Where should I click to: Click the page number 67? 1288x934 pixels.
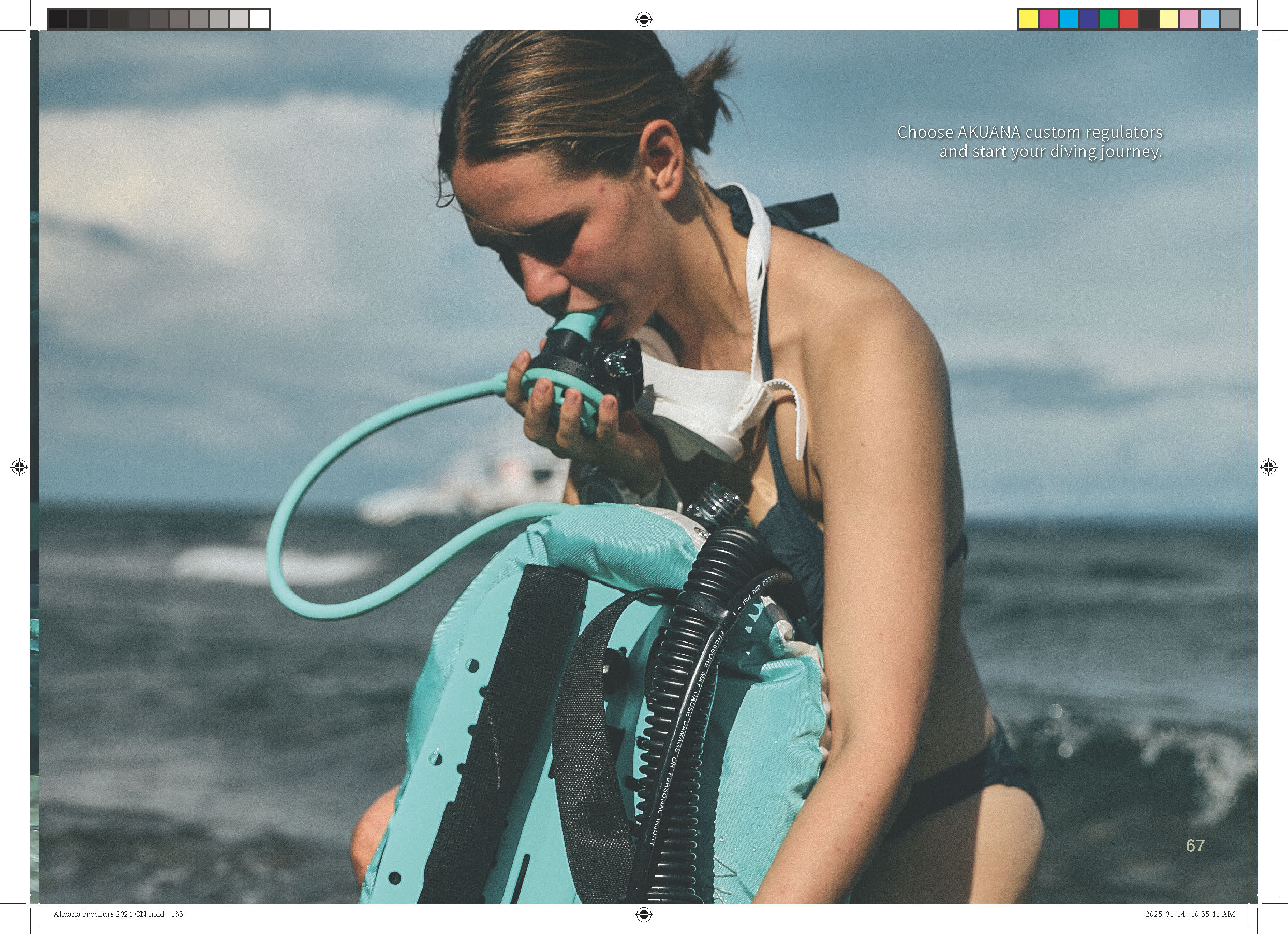(x=1195, y=845)
